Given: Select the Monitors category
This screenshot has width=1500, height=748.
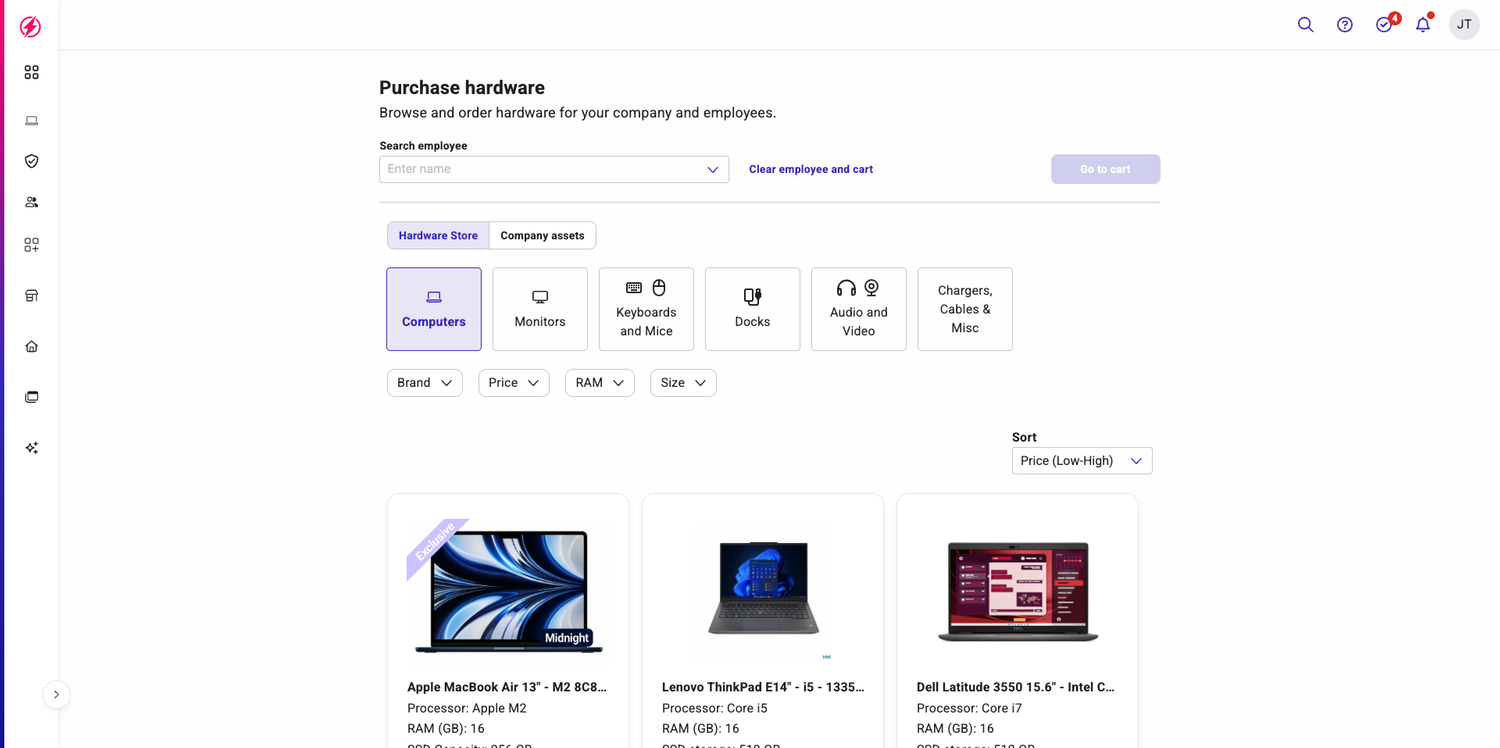Looking at the screenshot, I should point(540,309).
